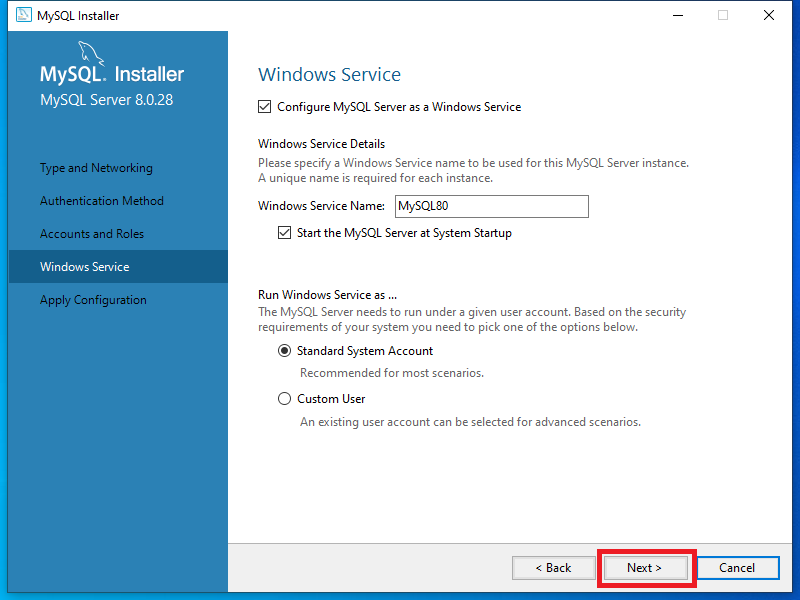Screen dimensions: 800x600
Task: Minimize the MySQL Installer window
Action: [x=678, y=15]
